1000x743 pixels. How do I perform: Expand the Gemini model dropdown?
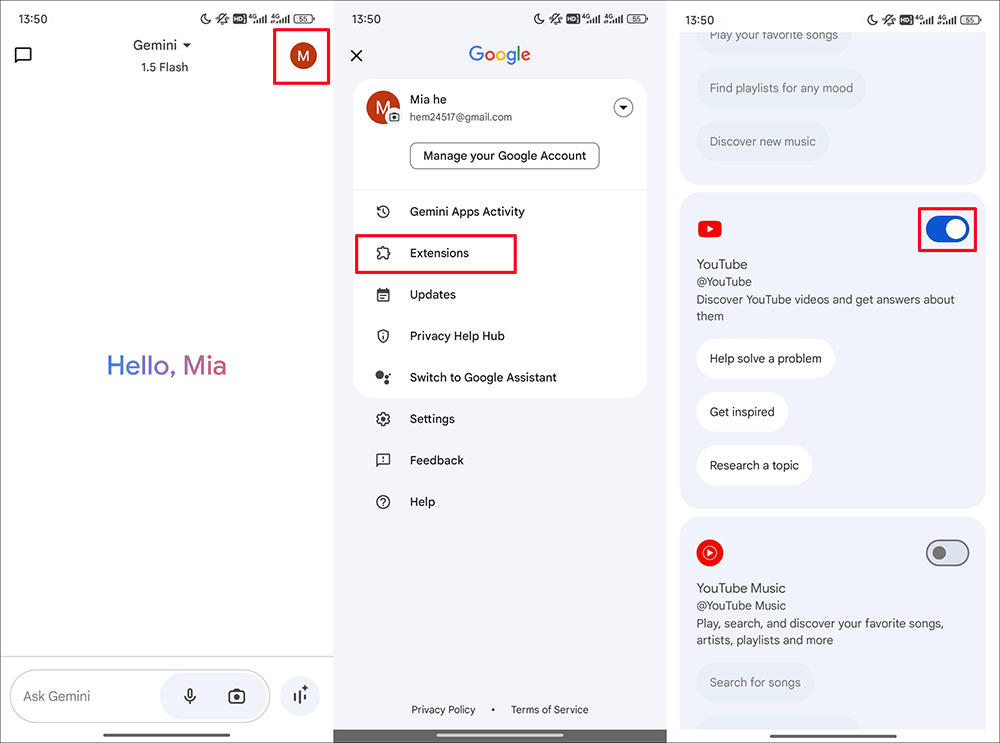pyautogui.click(x=162, y=45)
